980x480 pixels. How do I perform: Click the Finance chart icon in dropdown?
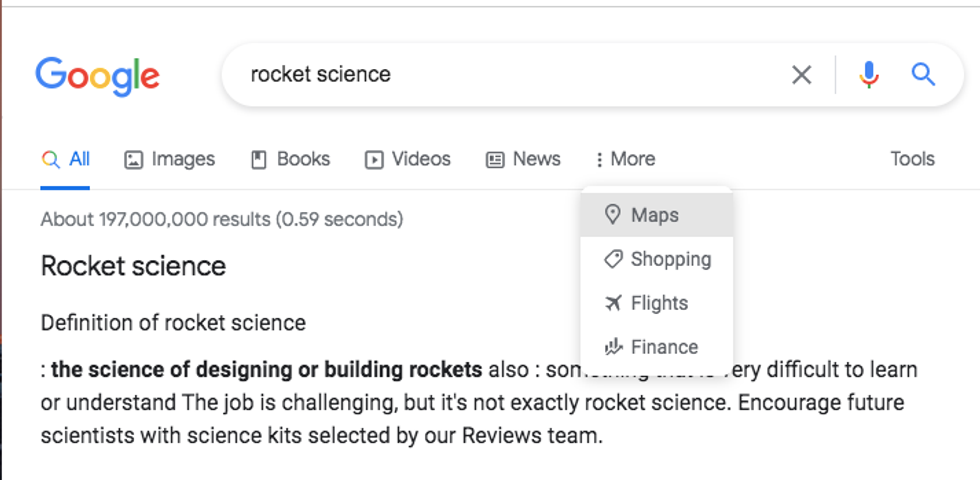coord(613,347)
